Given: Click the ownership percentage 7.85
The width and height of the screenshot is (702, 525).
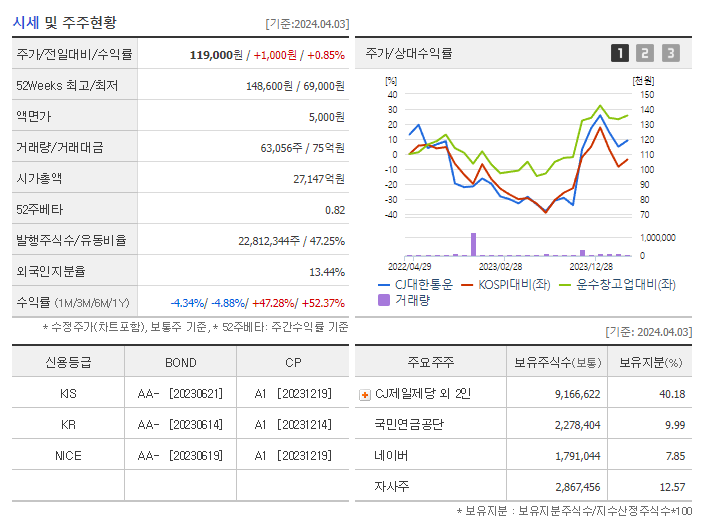Looking at the screenshot, I should tap(675, 456).
